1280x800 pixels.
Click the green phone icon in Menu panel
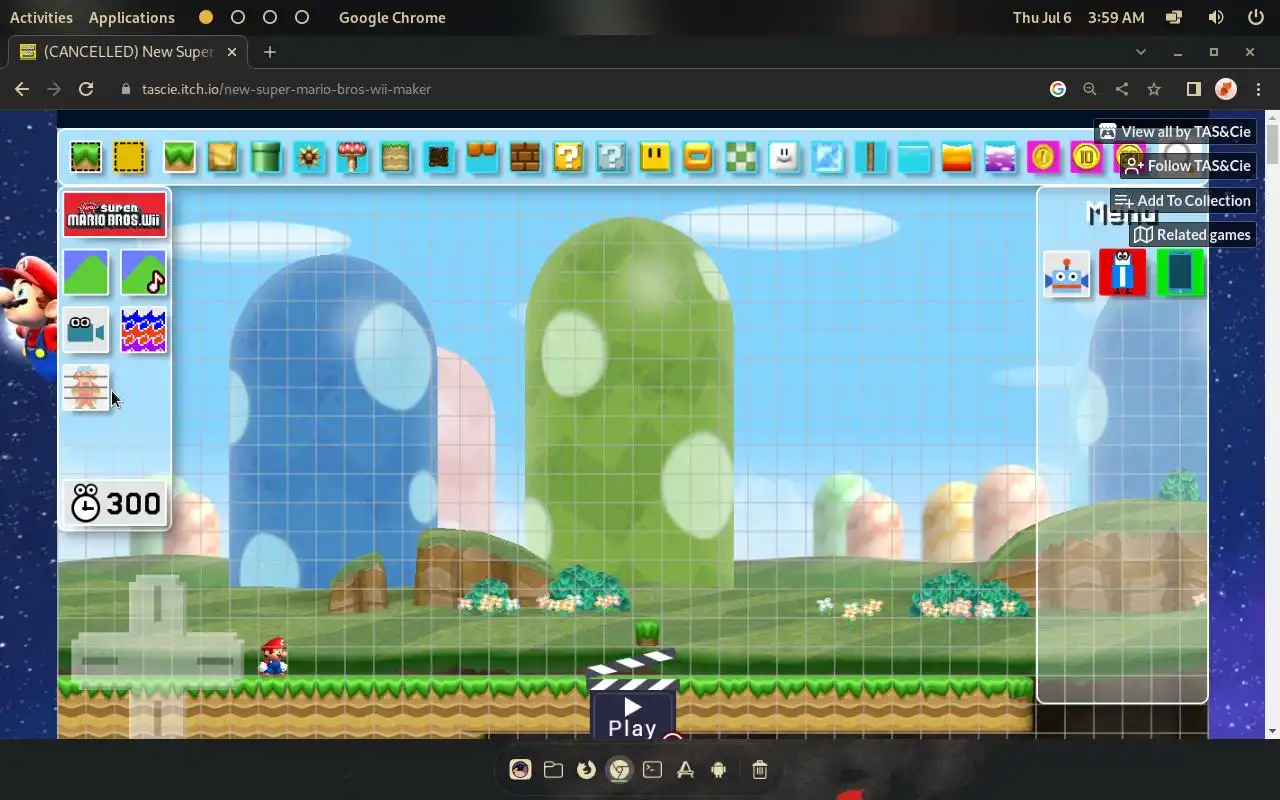pos(1180,273)
